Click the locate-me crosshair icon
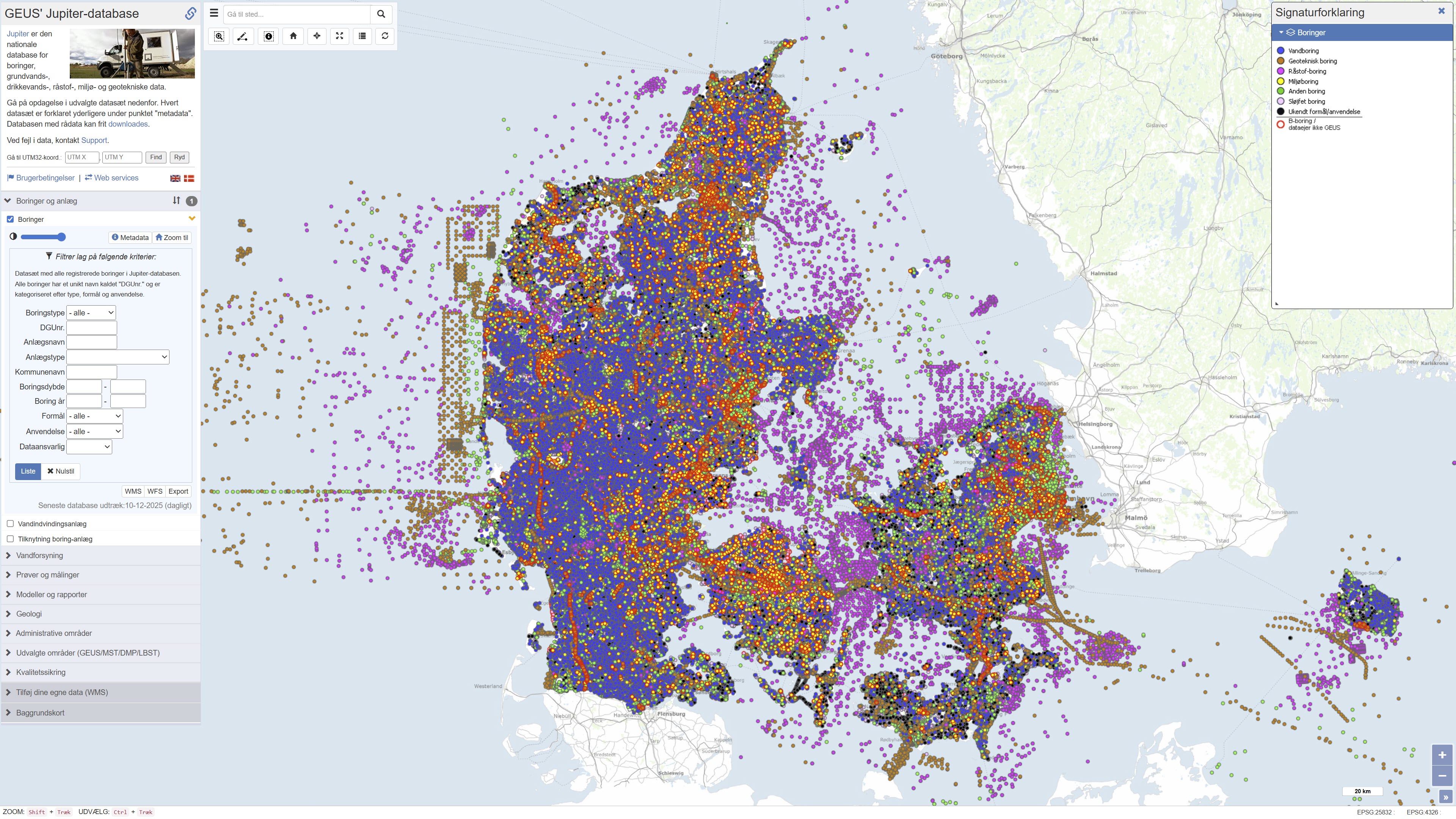 pyautogui.click(x=317, y=36)
